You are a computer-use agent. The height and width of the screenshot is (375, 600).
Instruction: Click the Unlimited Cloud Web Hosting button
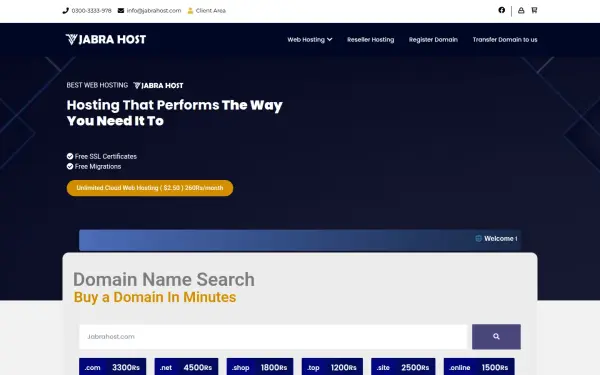(150, 188)
